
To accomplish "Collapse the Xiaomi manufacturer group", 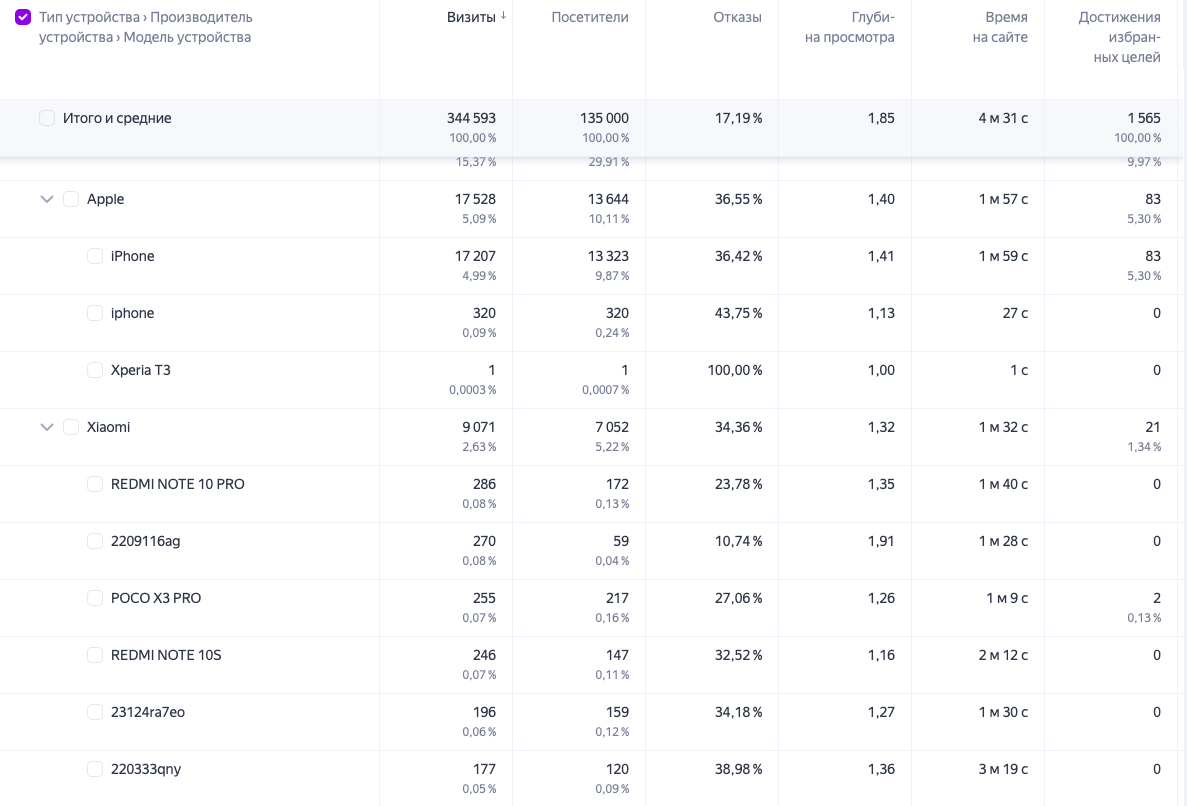I will tap(46, 427).
